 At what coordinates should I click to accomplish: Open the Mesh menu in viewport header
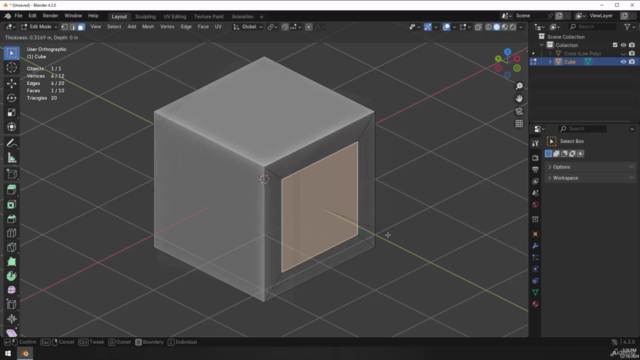(x=148, y=27)
